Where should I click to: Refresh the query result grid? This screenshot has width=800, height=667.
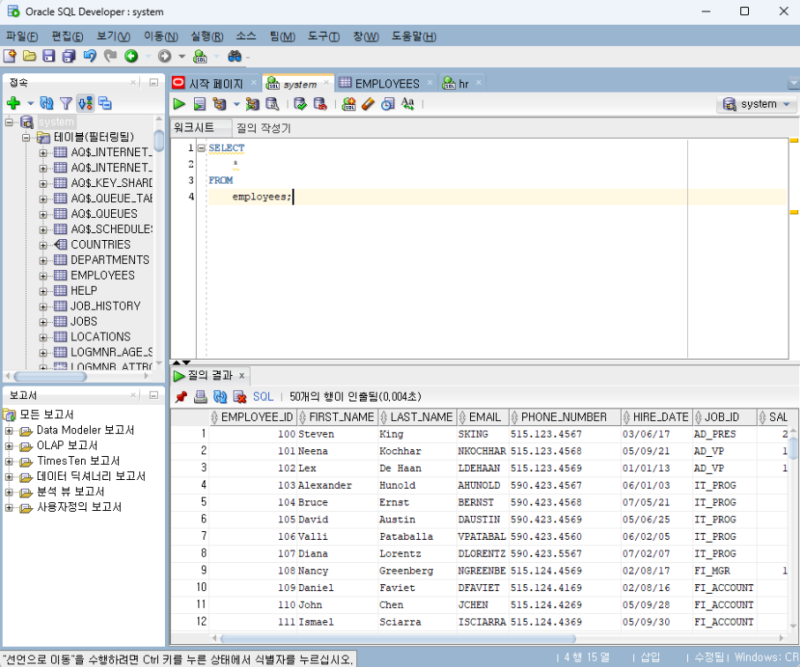point(219,396)
